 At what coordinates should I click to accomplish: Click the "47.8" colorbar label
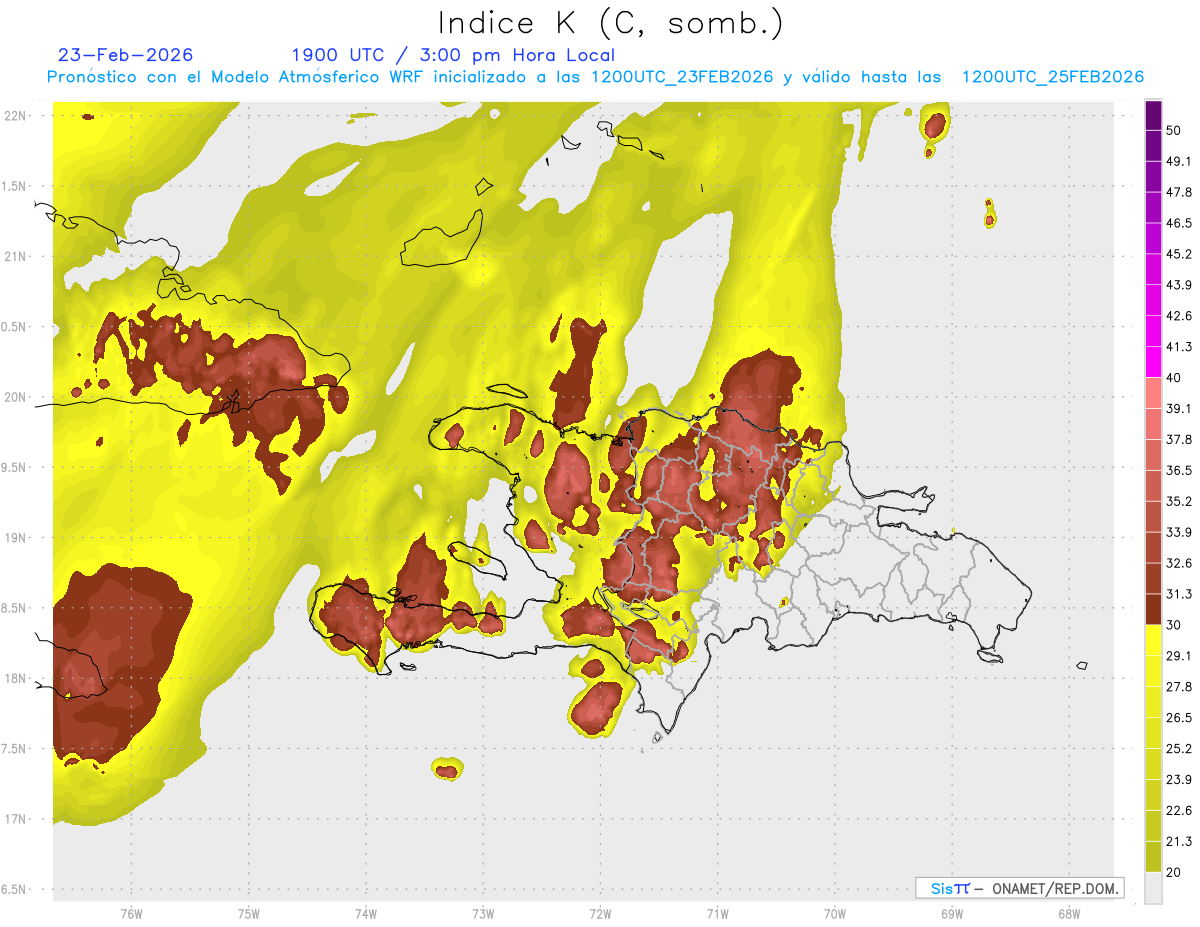1179,192
